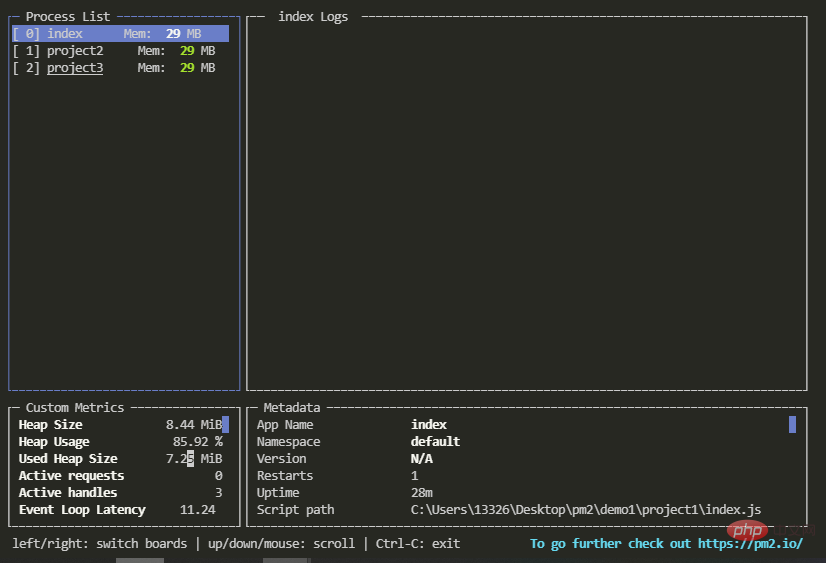826x563 pixels.
Task: Click the Used Heap Size label
Action: [68, 459]
